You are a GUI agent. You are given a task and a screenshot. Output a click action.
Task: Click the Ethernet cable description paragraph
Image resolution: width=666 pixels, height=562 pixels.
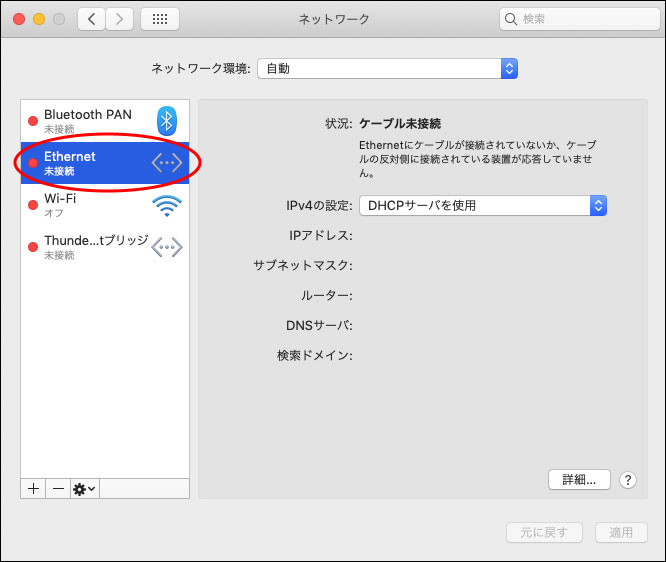[x=477, y=159]
